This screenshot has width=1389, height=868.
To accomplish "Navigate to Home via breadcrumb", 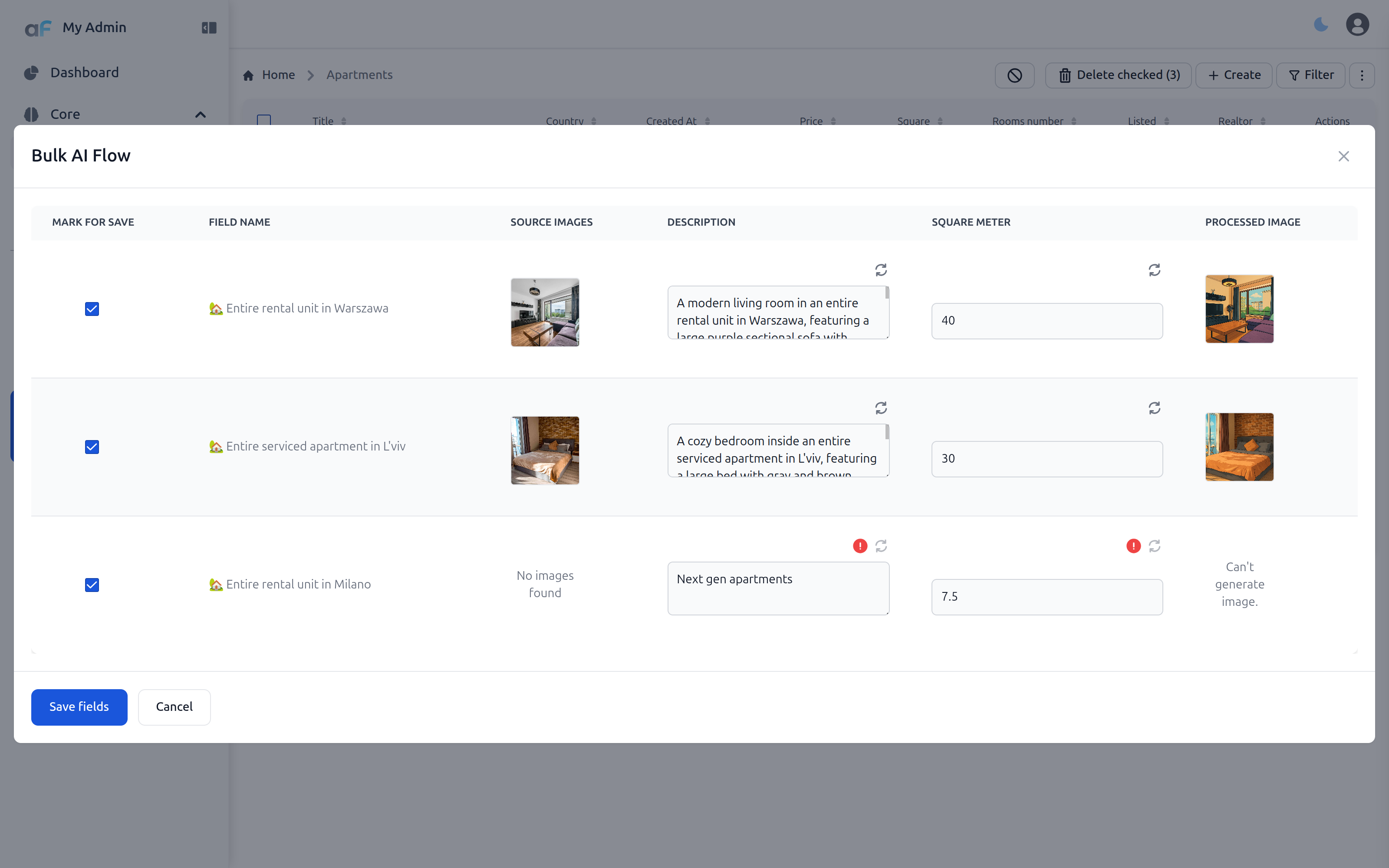I will (x=278, y=75).
